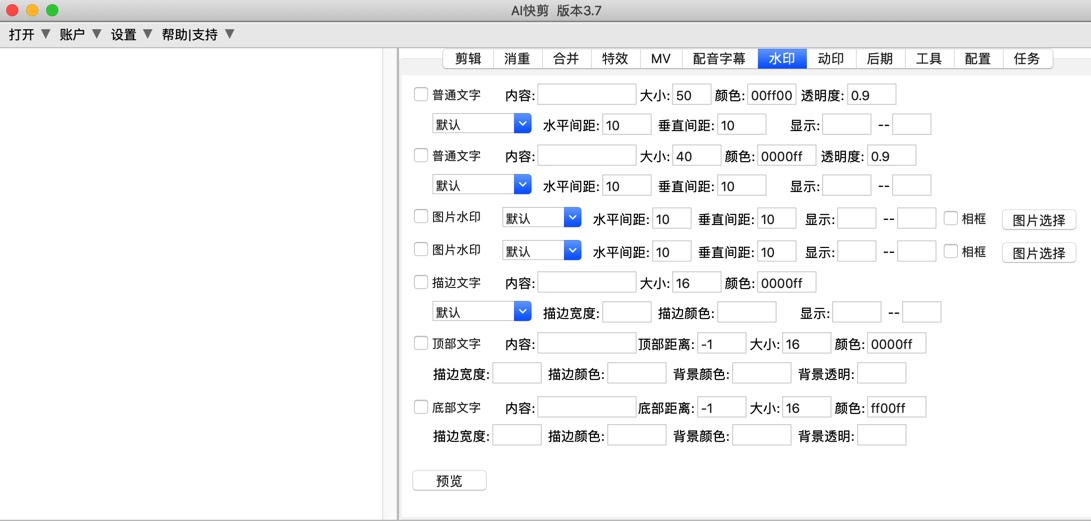Click 背景颜色 field below 底部文字
The width and height of the screenshot is (1091, 521).
coord(761,435)
